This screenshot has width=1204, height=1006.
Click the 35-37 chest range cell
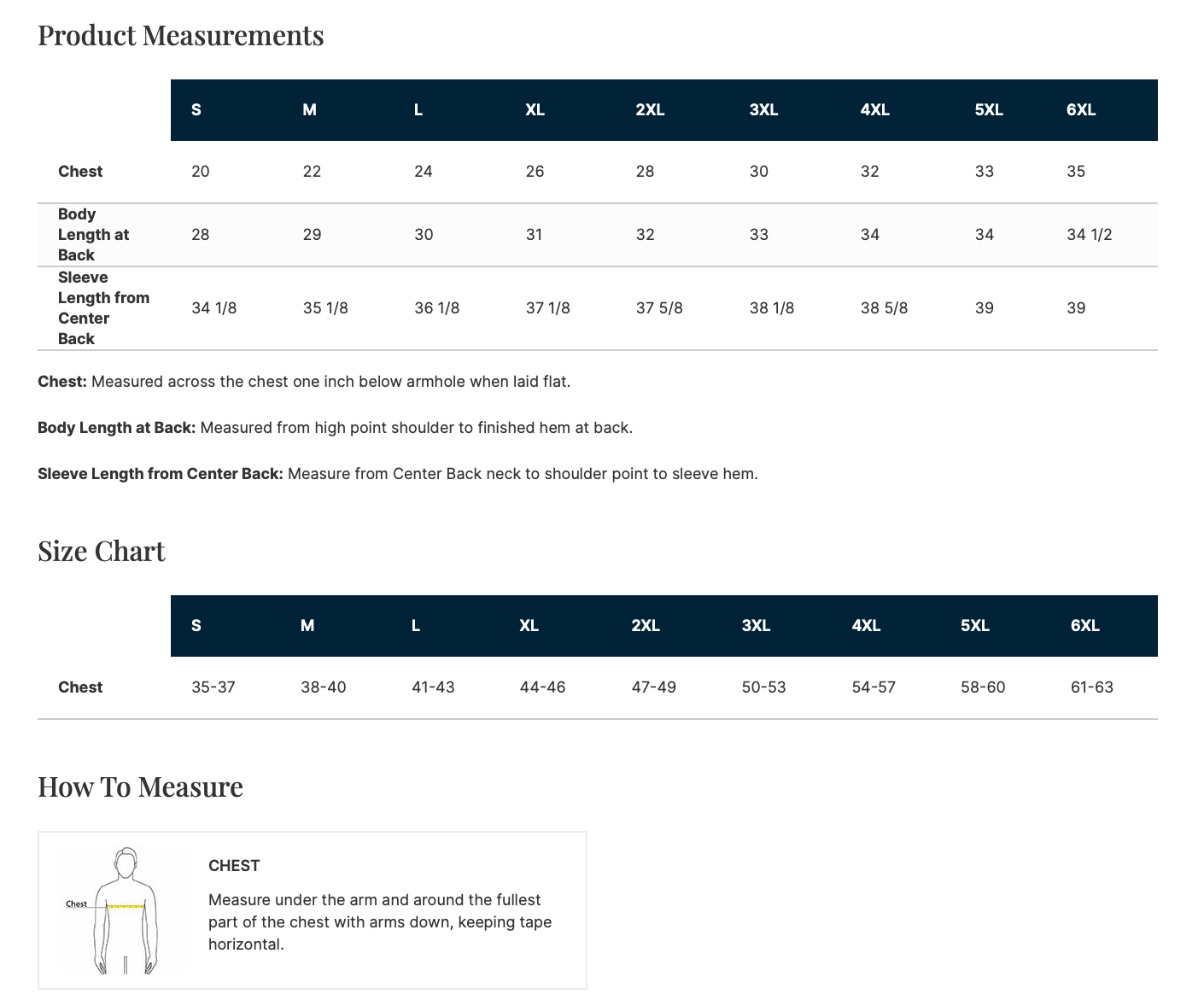pos(213,687)
